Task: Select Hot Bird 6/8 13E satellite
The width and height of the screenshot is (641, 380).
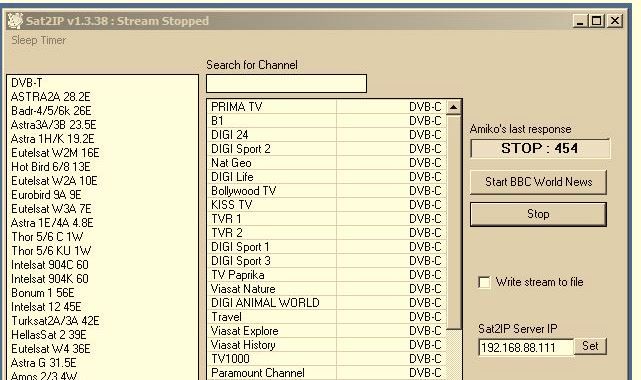Action: [103, 167]
